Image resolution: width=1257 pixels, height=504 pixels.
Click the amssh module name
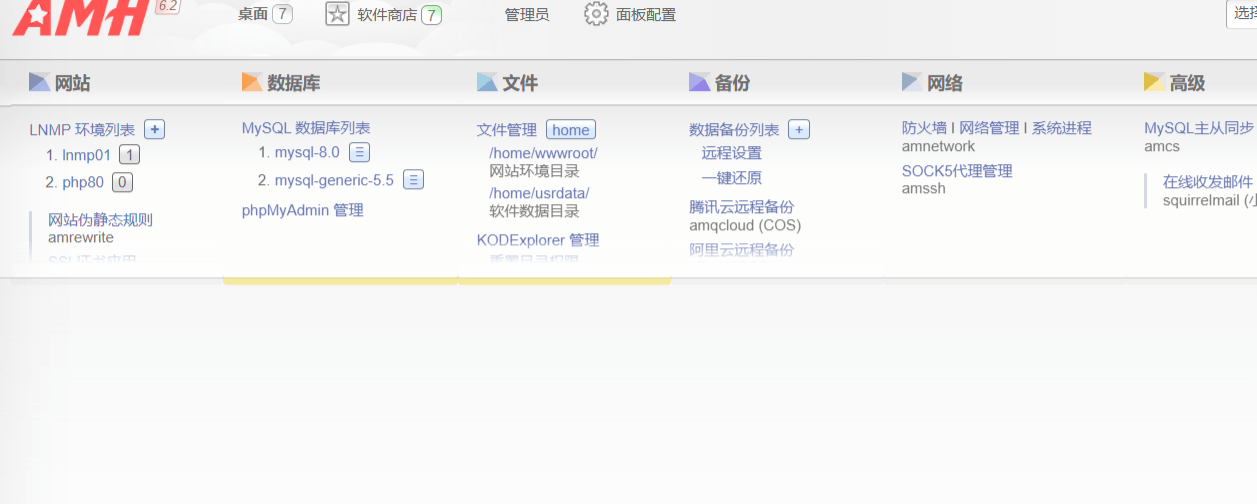[924, 189]
